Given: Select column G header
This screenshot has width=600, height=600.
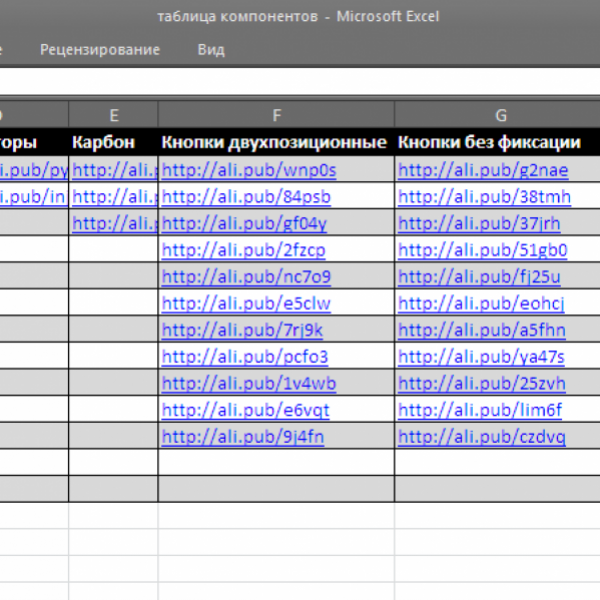Looking at the screenshot, I should [x=500, y=114].
